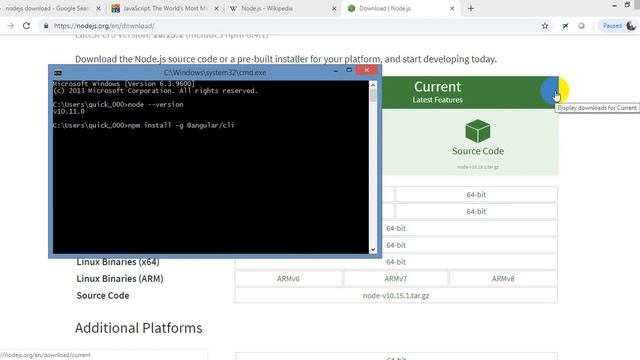
Task: Minimize the cmd.exe window
Action: pyautogui.click(x=336, y=71)
